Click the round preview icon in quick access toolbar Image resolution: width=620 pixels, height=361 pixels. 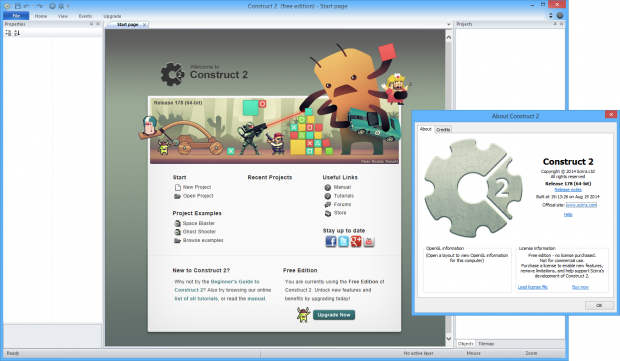52,6
